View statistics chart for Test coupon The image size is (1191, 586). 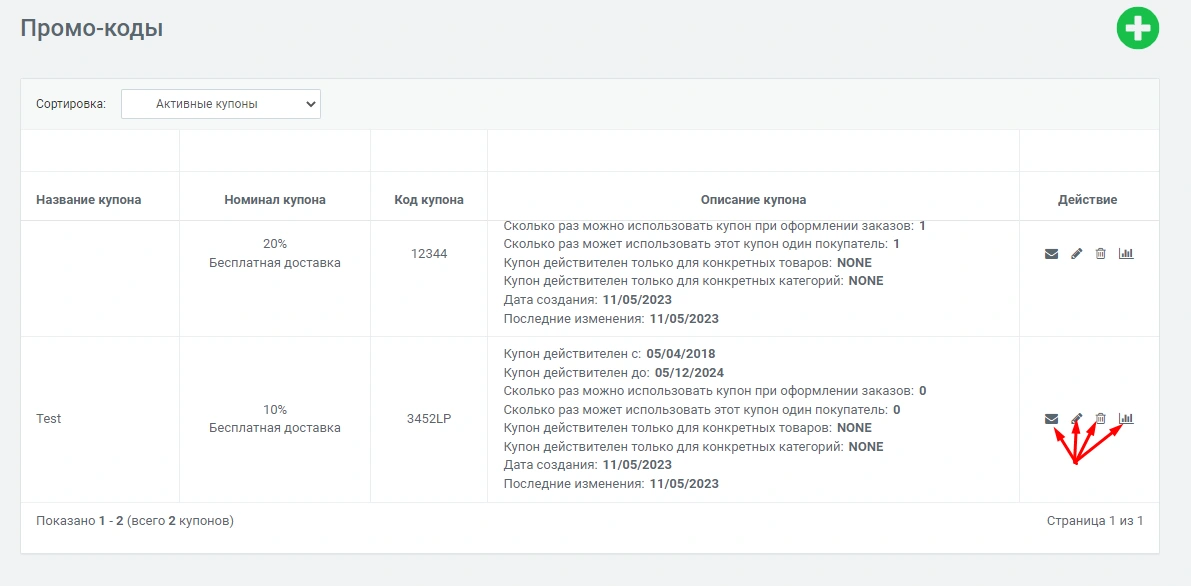[x=1126, y=419]
